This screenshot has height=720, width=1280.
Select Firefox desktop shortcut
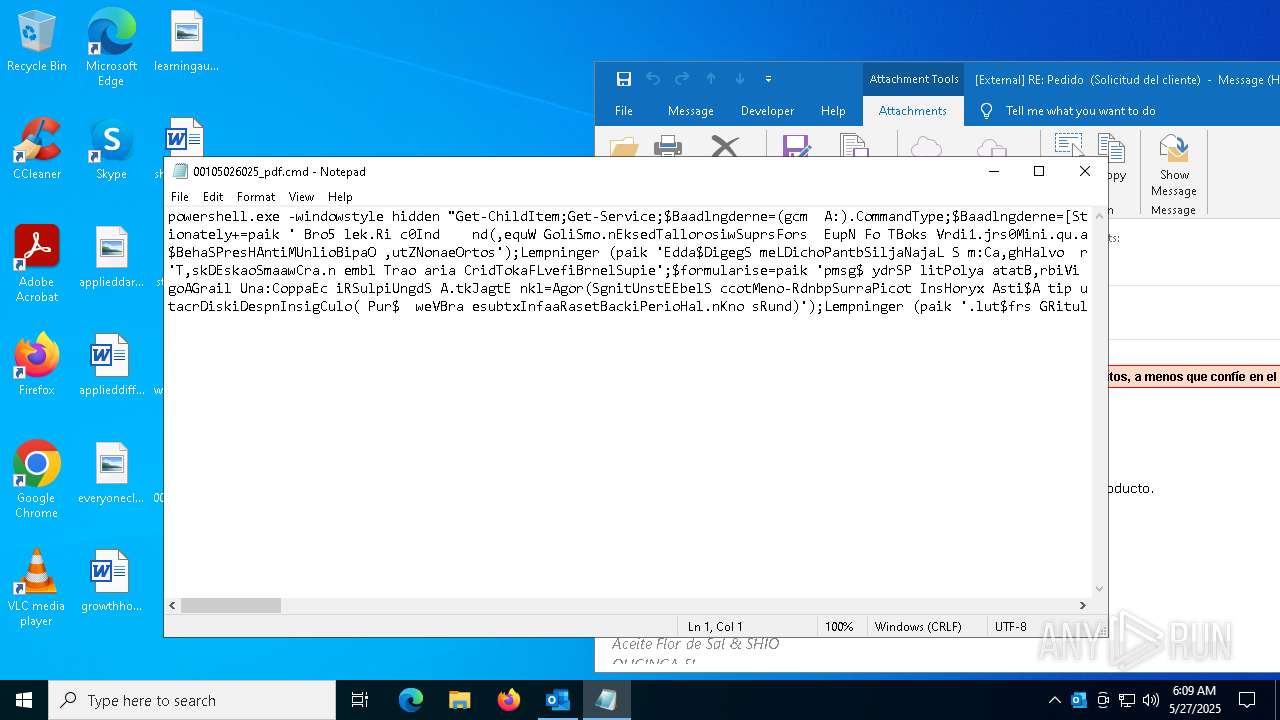(x=37, y=365)
